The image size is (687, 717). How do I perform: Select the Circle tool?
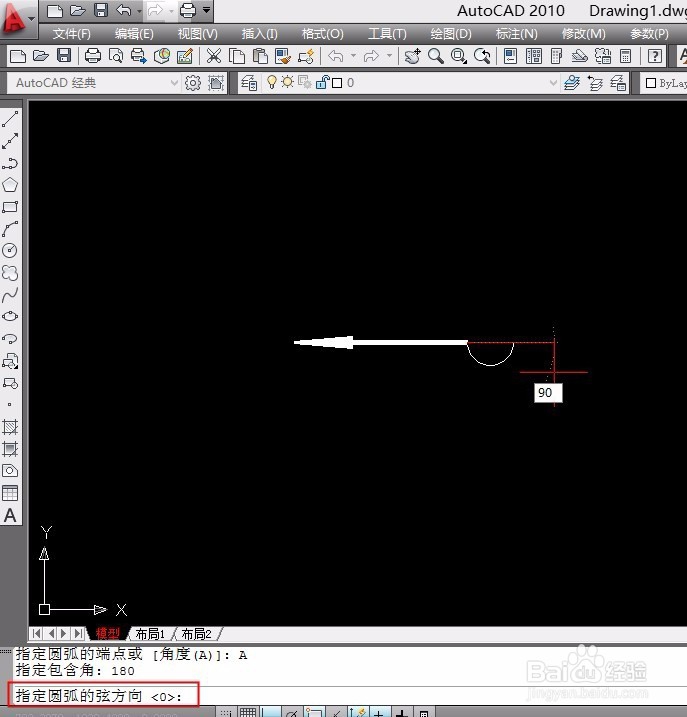[10, 250]
